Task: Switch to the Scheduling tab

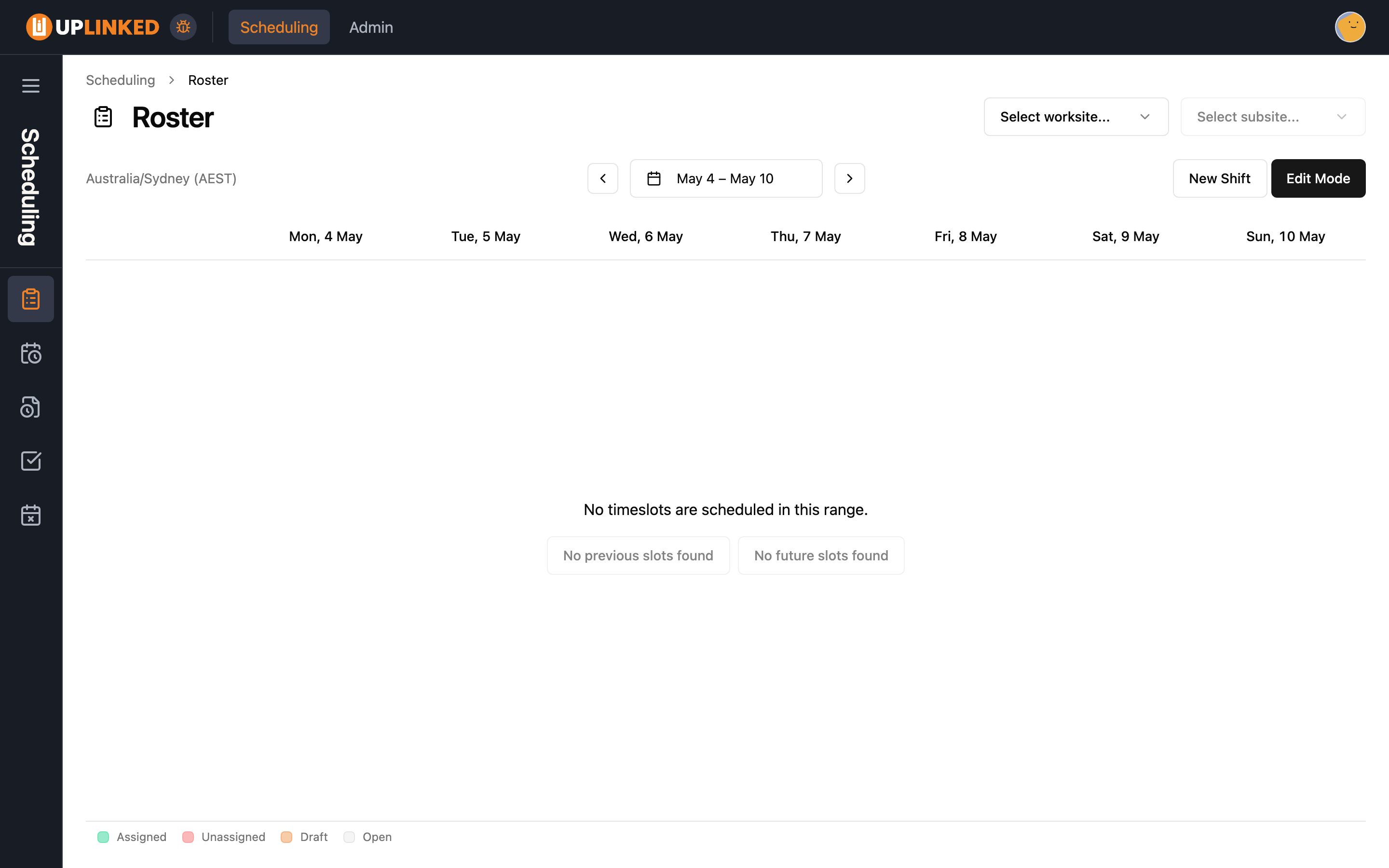Action: click(x=279, y=27)
